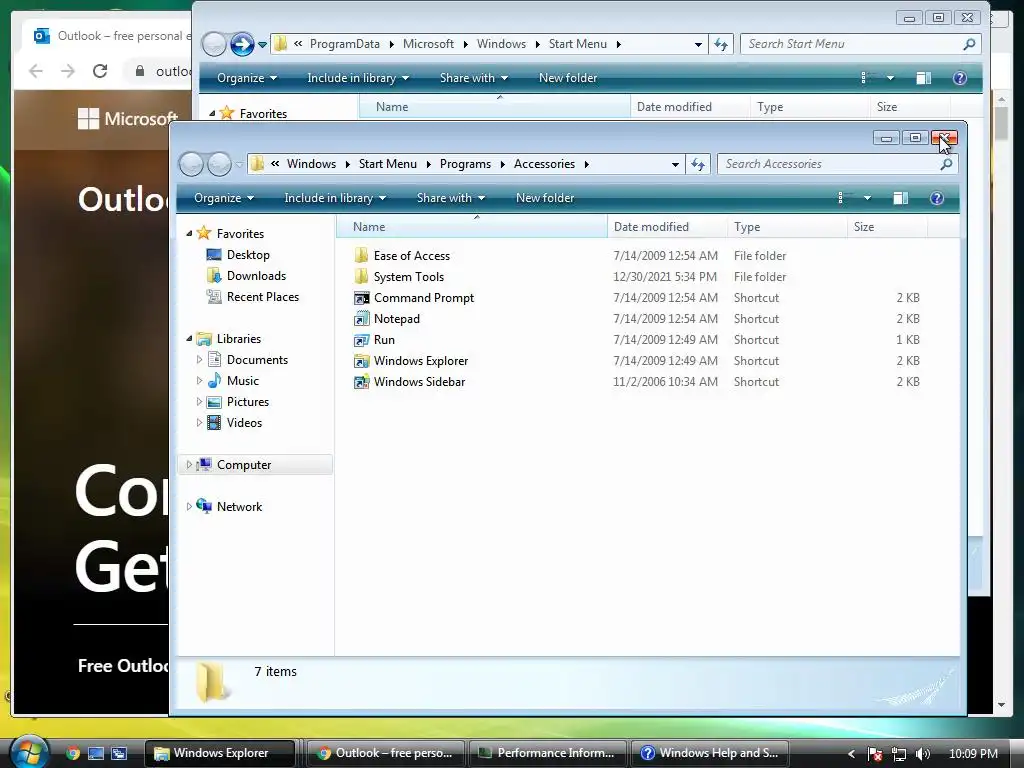Open Recent Places in Favorites
Screen dimensions: 1024x768
pyautogui.click(x=263, y=296)
